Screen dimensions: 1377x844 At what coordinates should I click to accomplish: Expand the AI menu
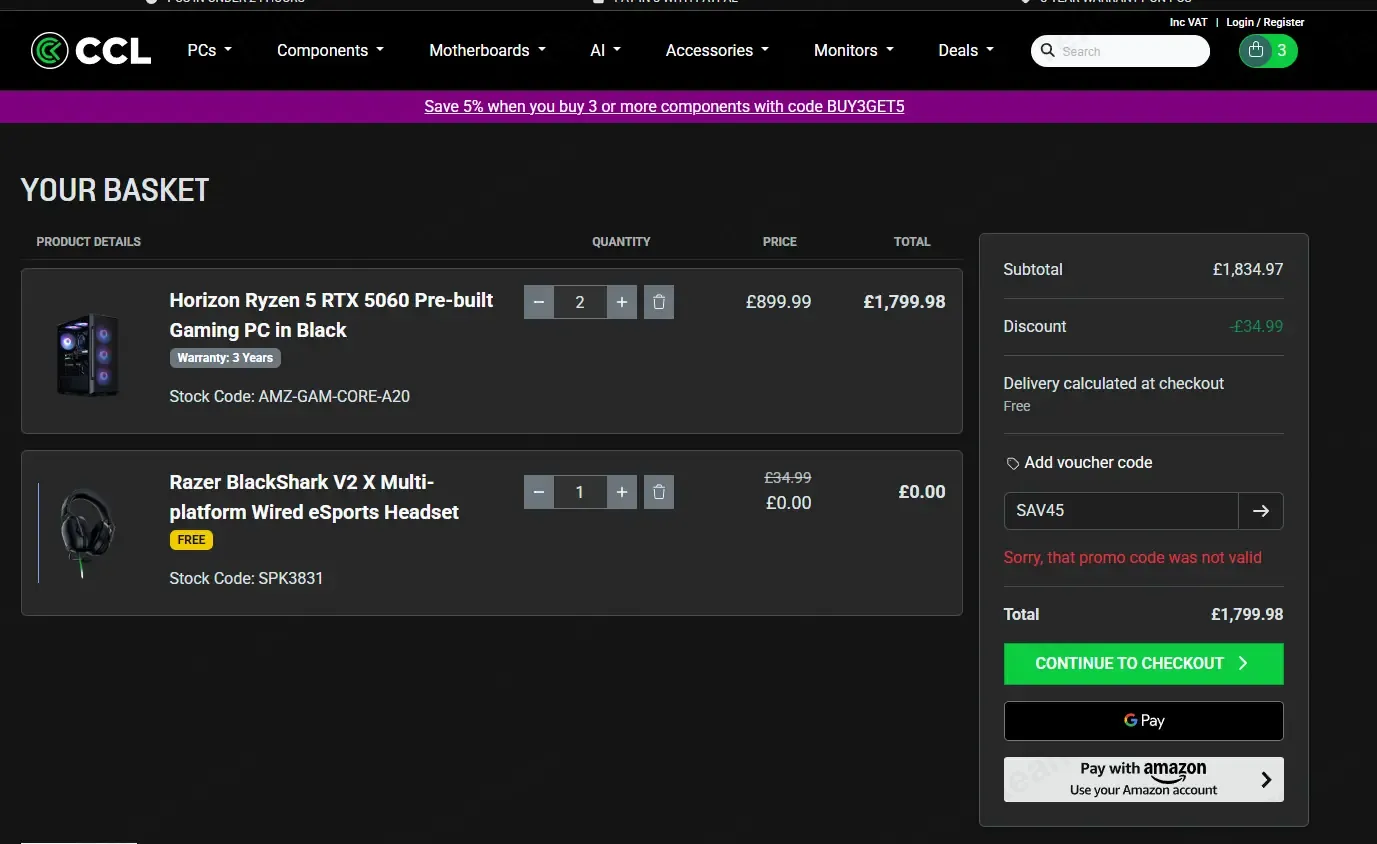coord(606,50)
